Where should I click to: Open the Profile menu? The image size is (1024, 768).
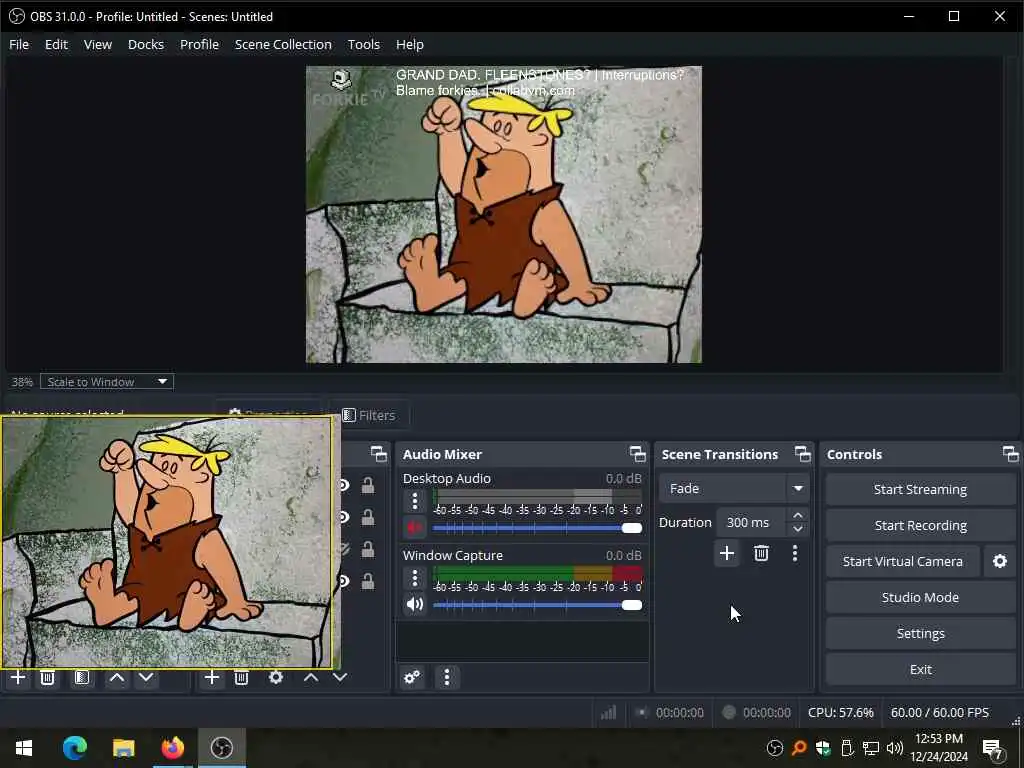pos(199,44)
